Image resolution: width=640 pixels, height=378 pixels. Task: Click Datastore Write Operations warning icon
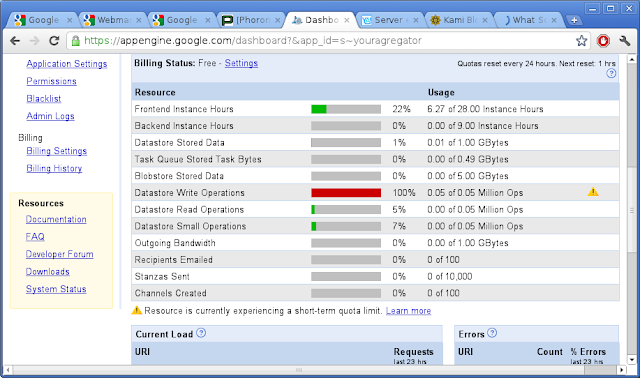(x=593, y=192)
